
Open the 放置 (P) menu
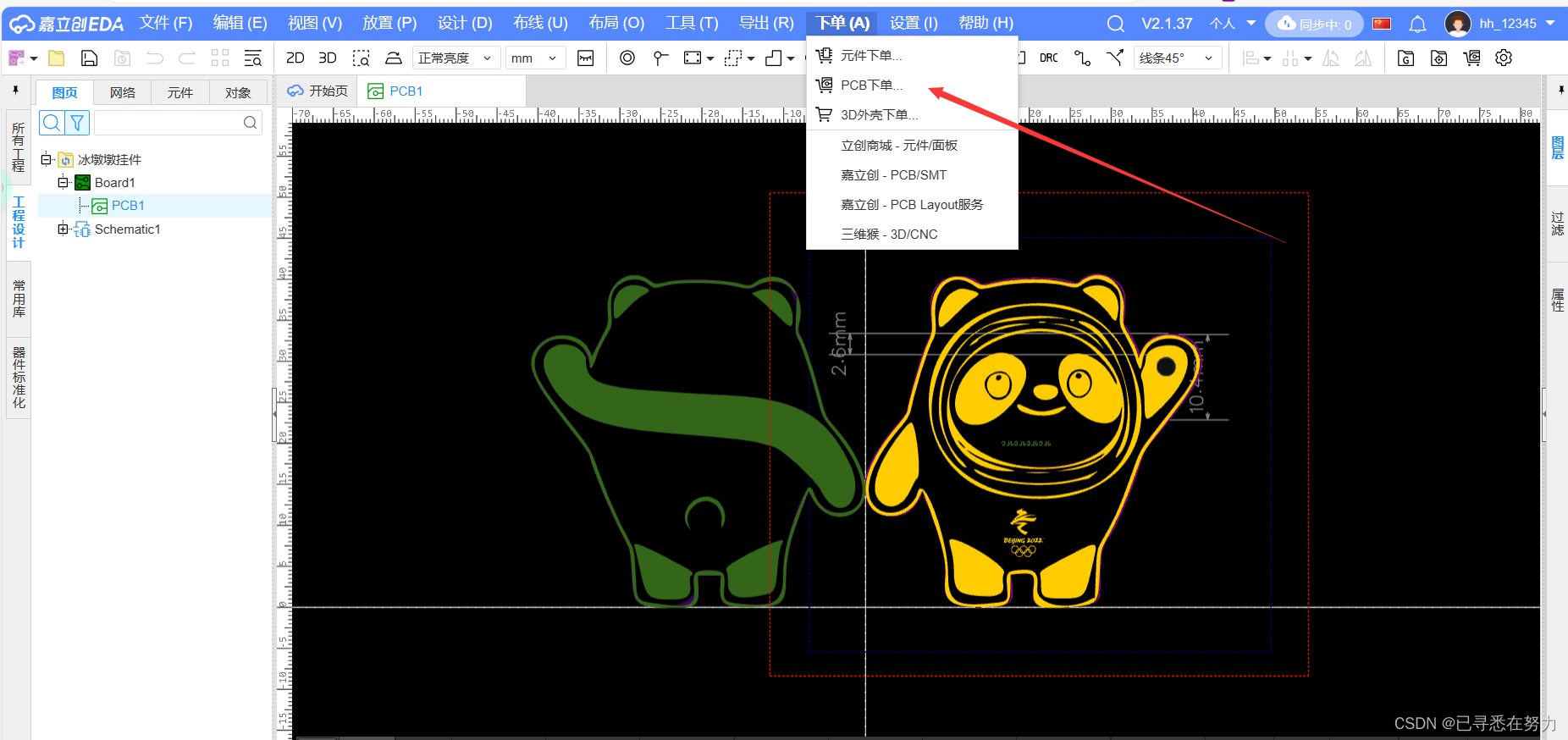[389, 23]
